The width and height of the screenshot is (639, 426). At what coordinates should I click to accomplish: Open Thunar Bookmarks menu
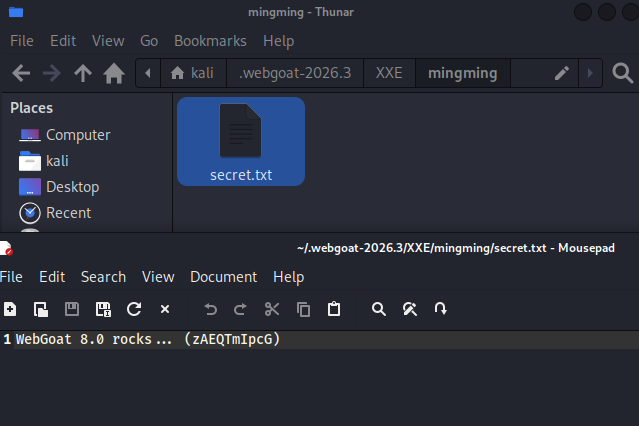coord(210,41)
